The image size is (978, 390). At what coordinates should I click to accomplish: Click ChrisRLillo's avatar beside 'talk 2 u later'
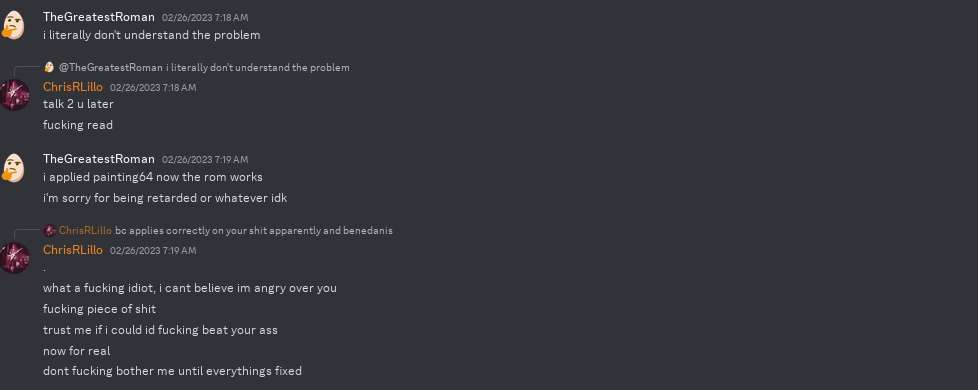pyautogui.click(x=14, y=95)
